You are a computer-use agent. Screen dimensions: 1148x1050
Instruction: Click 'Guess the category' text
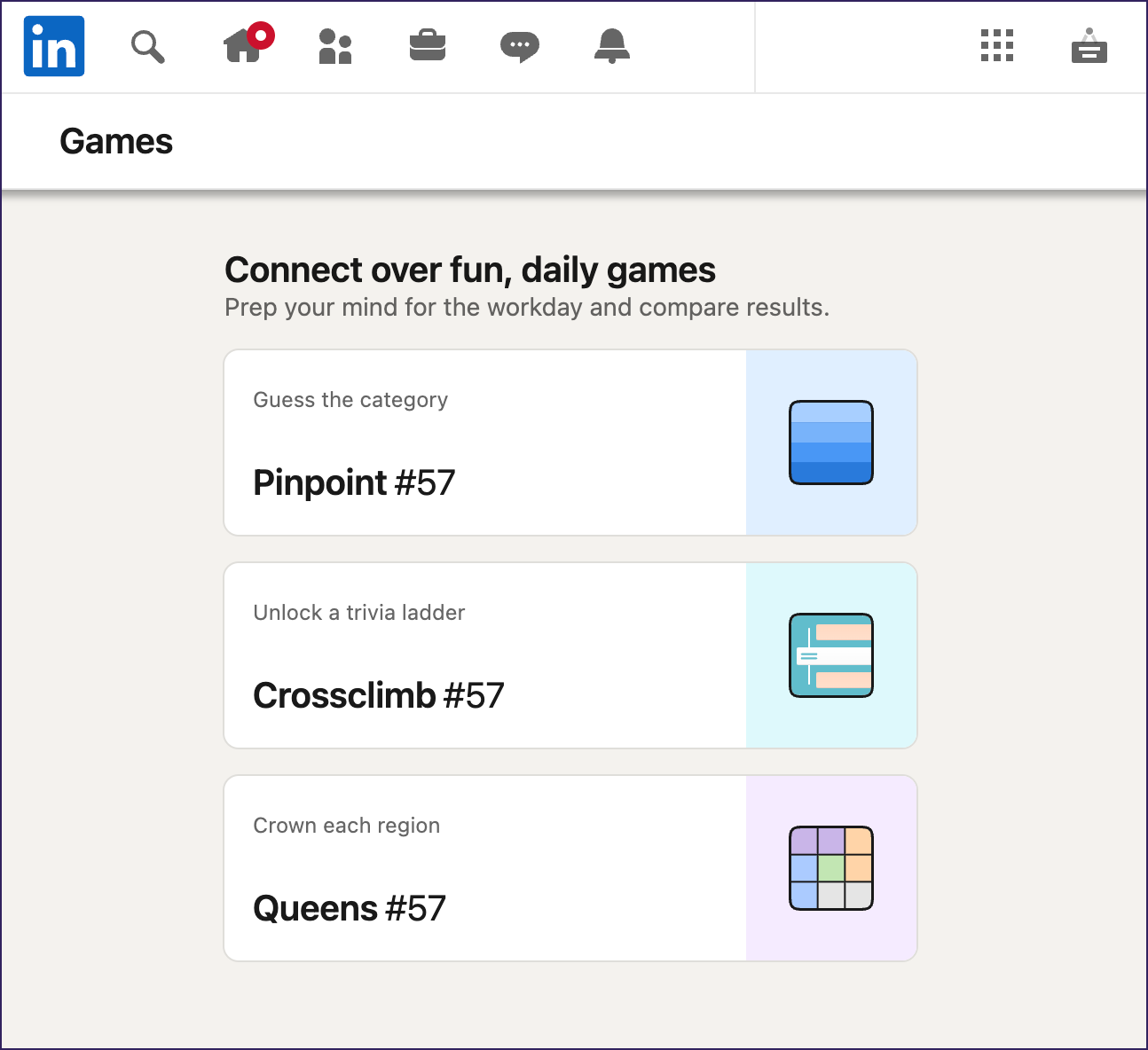pyautogui.click(x=350, y=400)
